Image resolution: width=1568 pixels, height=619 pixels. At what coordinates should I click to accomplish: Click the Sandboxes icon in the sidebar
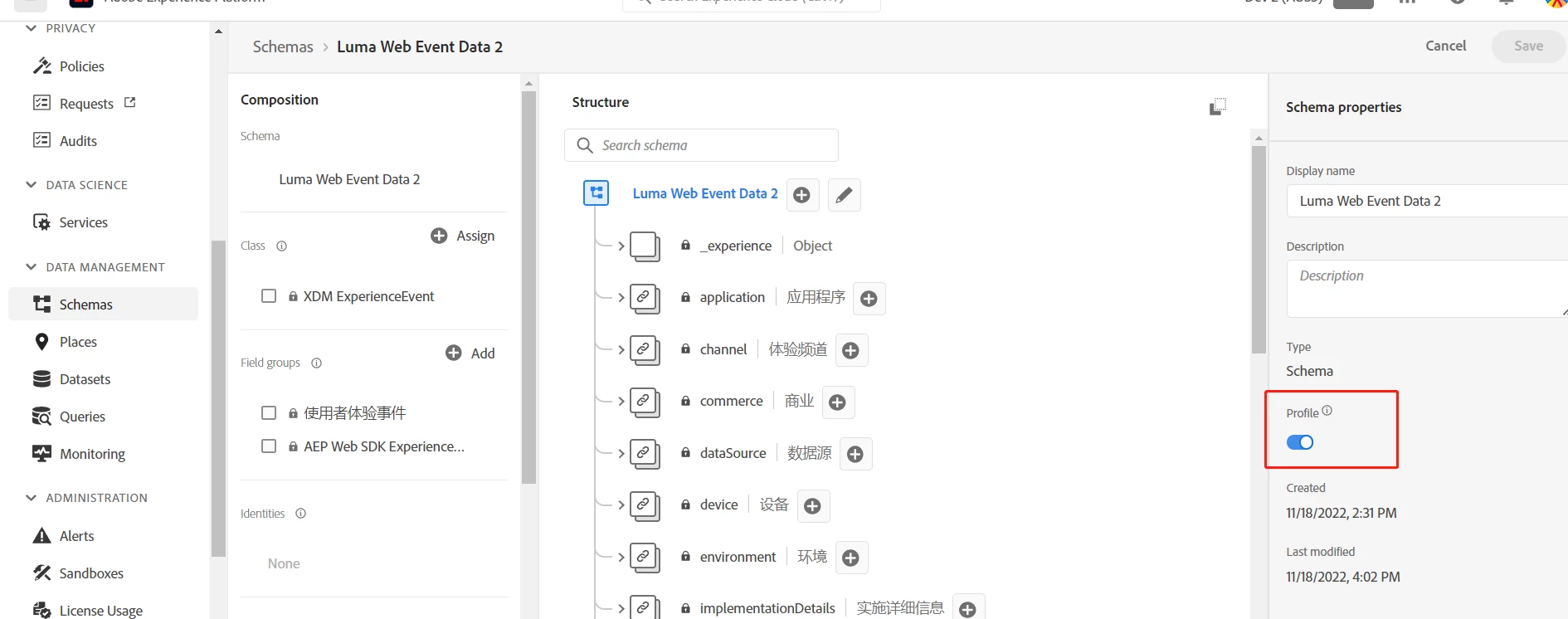coord(41,573)
